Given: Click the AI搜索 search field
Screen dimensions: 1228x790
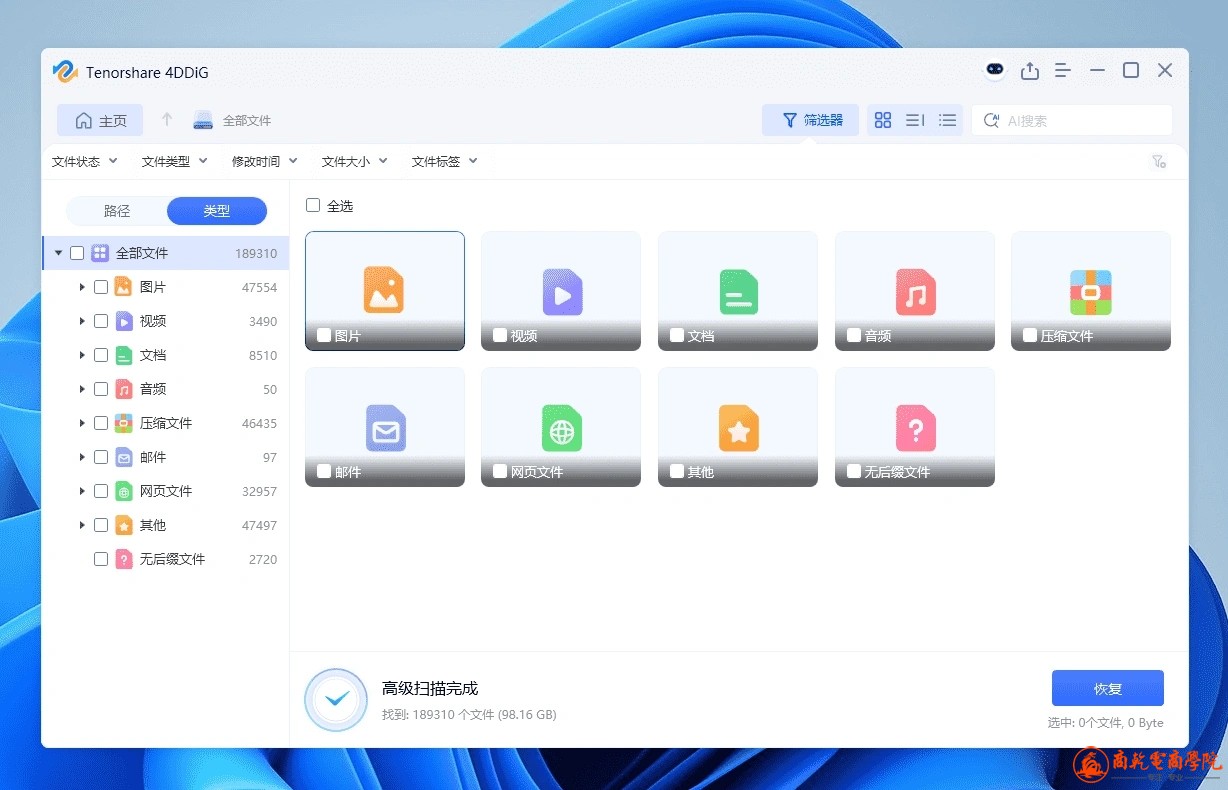Looking at the screenshot, I should (1080, 120).
